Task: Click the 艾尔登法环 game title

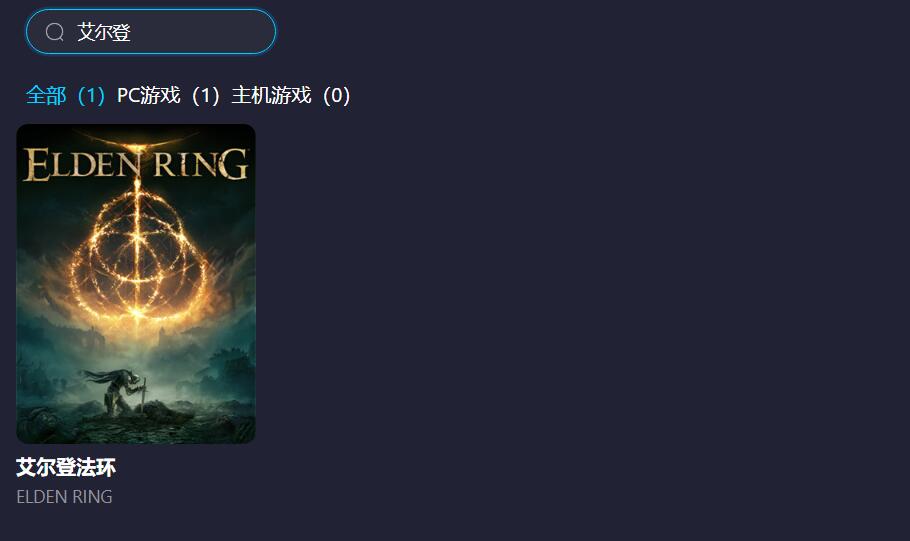Action: 66,467
